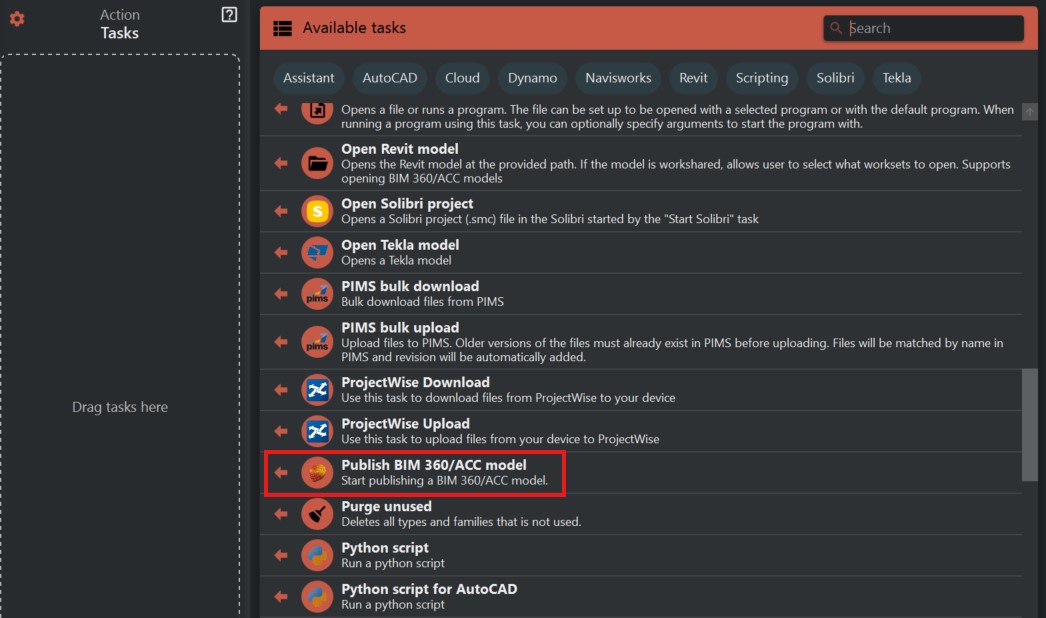
Task: Filter tasks by the Revit tag
Action: click(x=693, y=78)
